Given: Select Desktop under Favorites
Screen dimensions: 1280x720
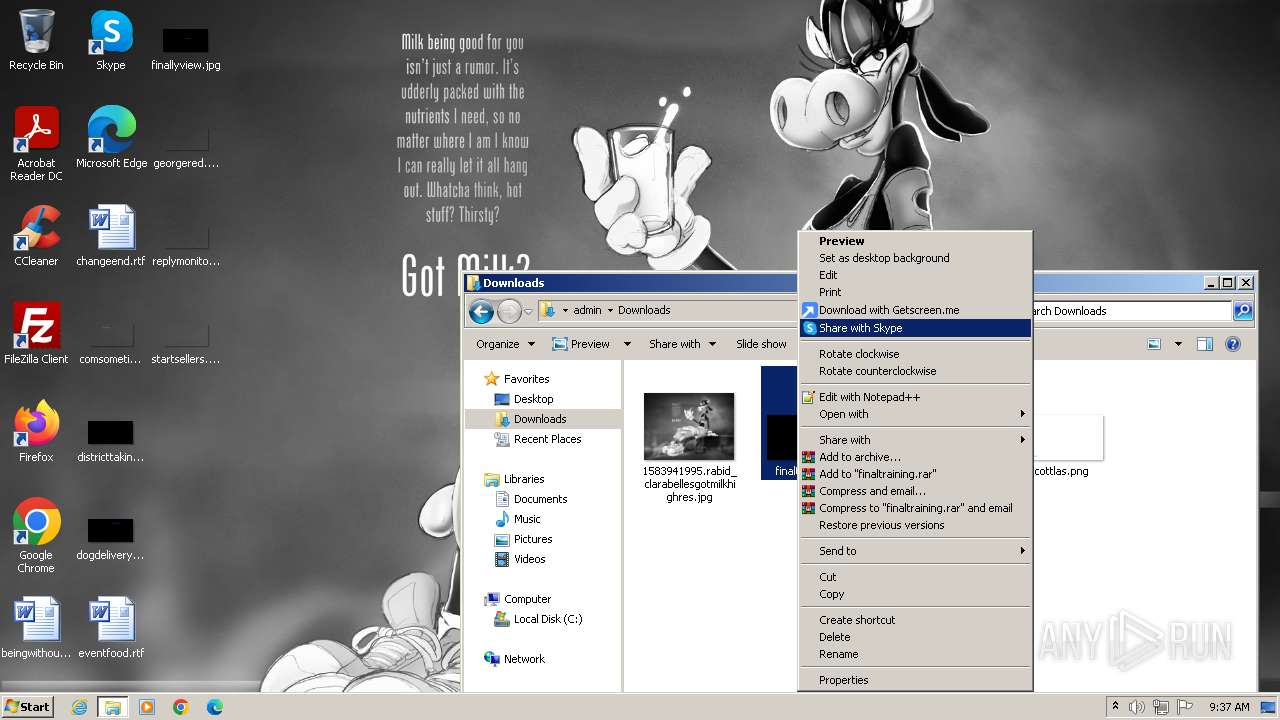Looking at the screenshot, I should (x=533, y=399).
